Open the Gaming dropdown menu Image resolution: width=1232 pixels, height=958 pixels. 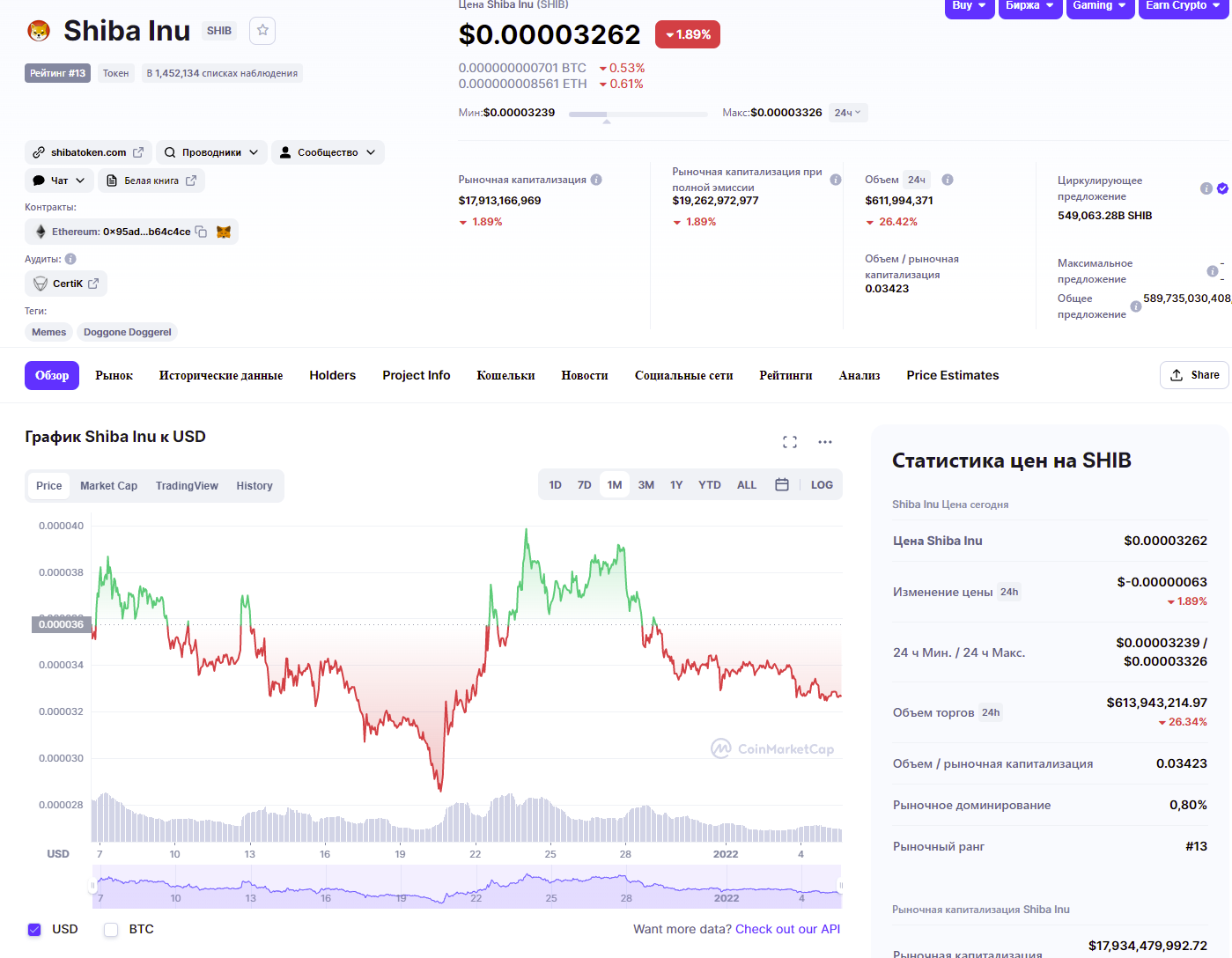tap(1100, 6)
